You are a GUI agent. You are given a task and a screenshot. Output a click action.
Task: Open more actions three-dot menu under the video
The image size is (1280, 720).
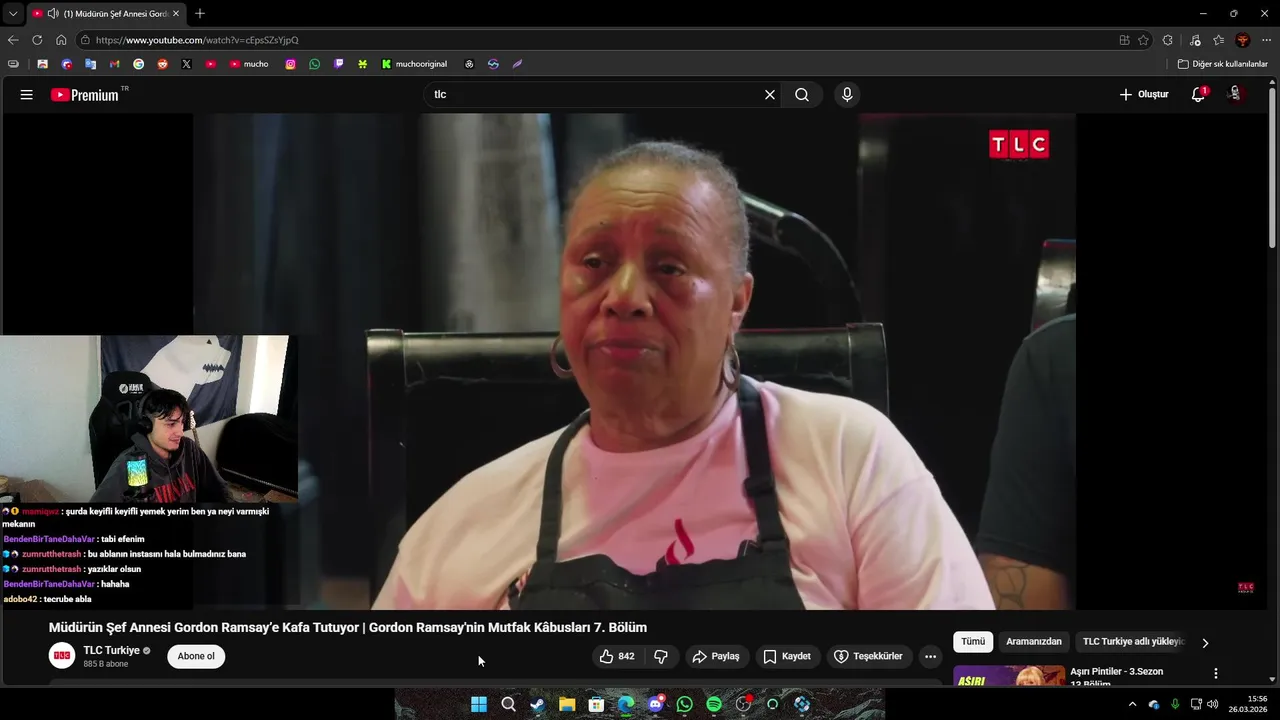pyautogui.click(x=930, y=657)
